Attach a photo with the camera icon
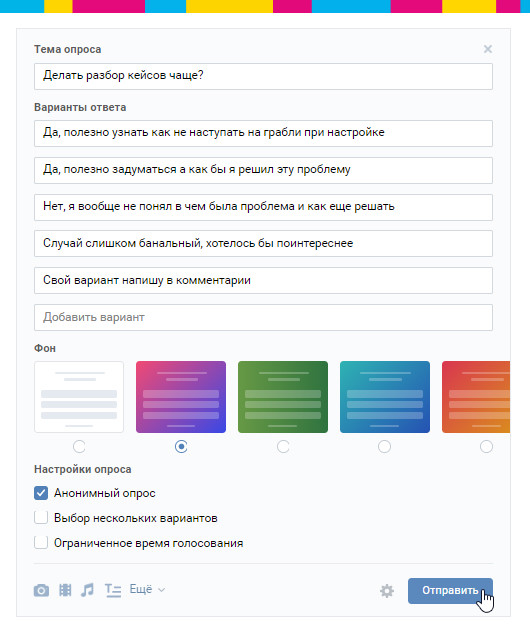The image size is (530, 635). pyautogui.click(x=41, y=590)
